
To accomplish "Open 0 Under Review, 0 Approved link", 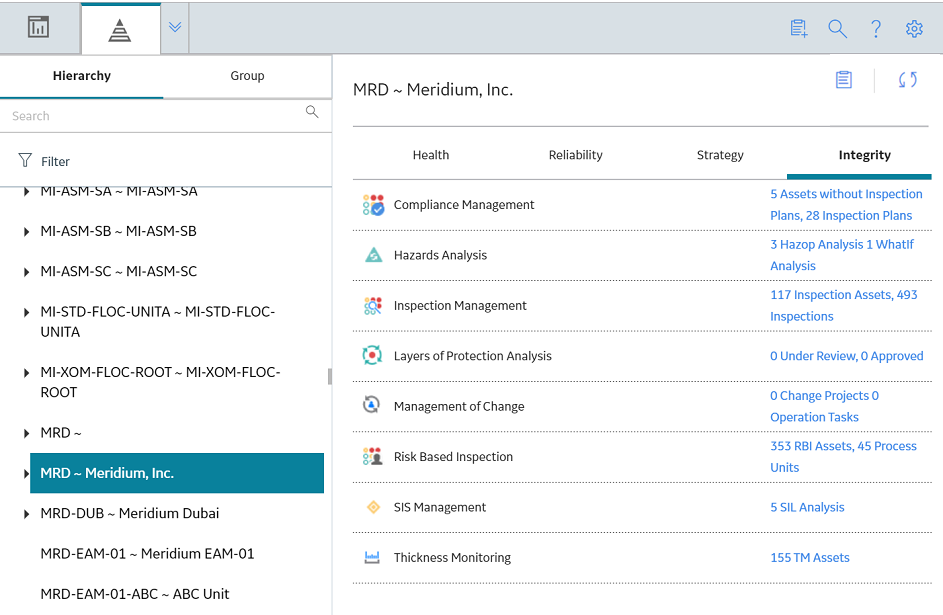I will pos(847,356).
